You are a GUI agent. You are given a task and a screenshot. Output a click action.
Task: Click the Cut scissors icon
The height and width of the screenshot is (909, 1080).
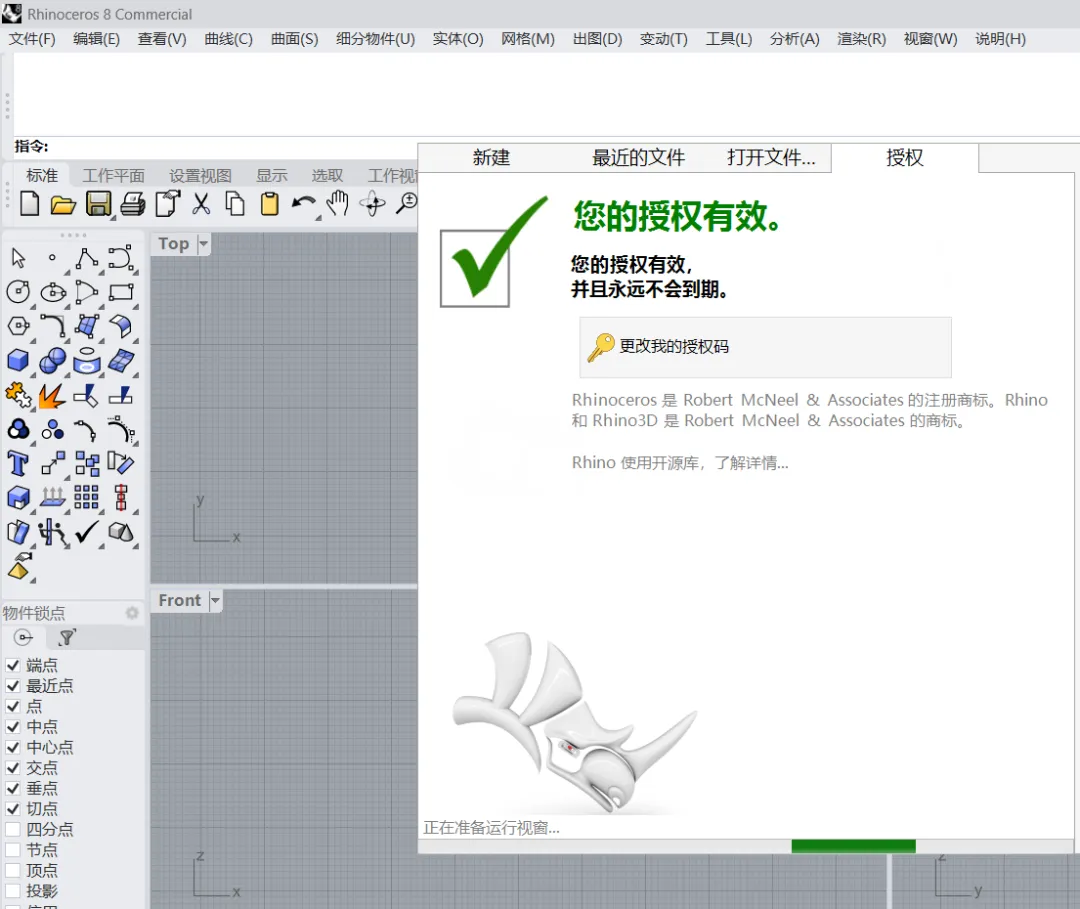click(200, 205)
